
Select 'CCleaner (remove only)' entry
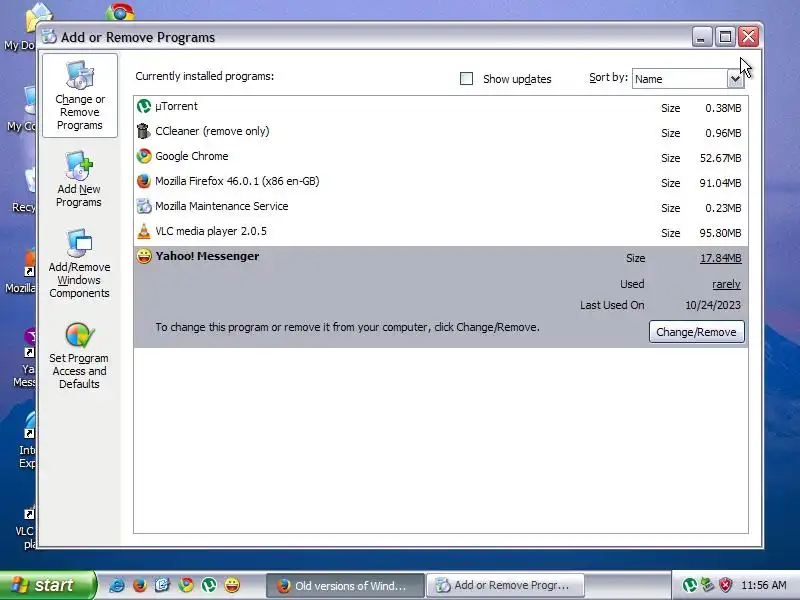212,131
